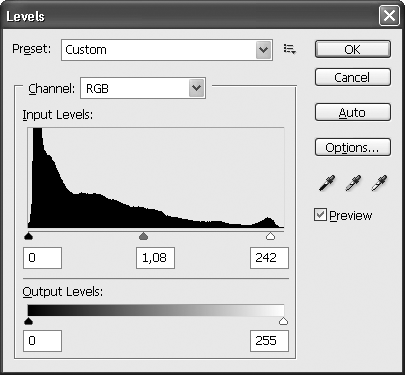
Task: Open the Channel RGB dropdown
Action: pyautogui.click(x=143, y=88)
